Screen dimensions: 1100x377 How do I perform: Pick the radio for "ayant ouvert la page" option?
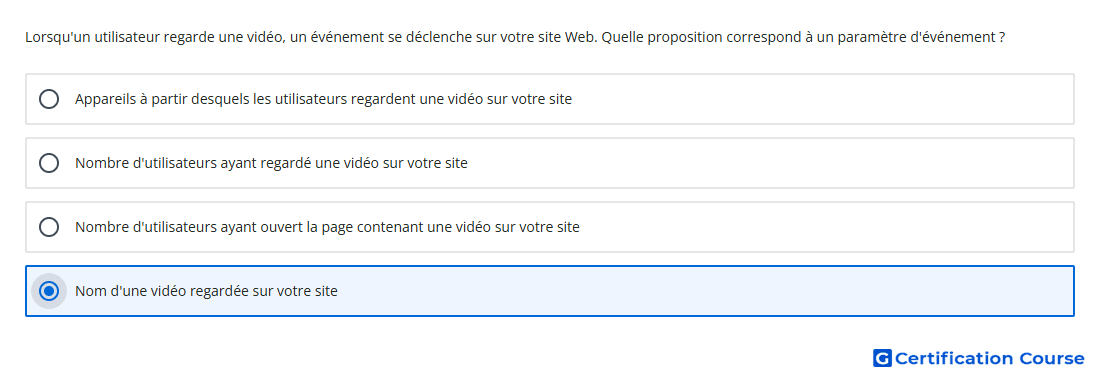tap(49, 227)
